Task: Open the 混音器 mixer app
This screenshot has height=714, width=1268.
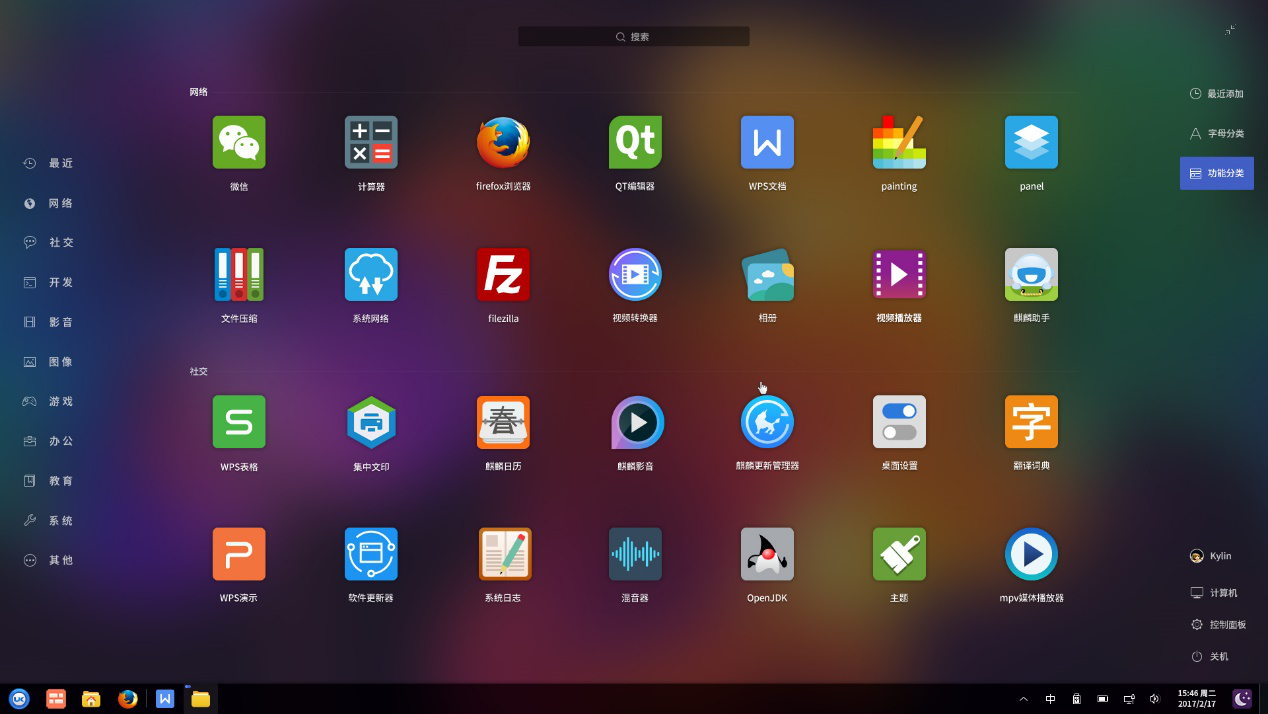Action: [635, 554]
